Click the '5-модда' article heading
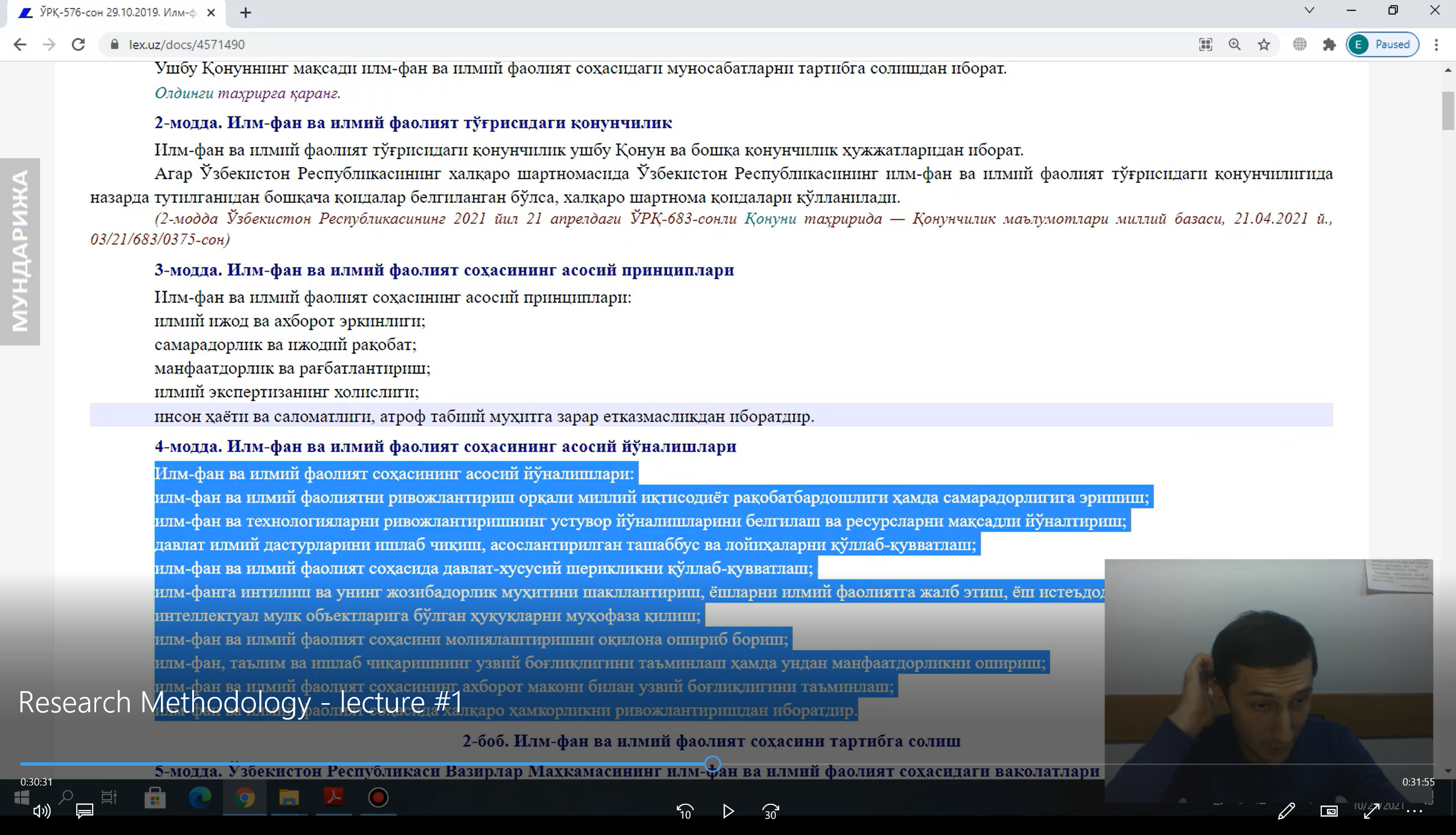This screenshot has height=835, width=1456. (x=627, y=771)
